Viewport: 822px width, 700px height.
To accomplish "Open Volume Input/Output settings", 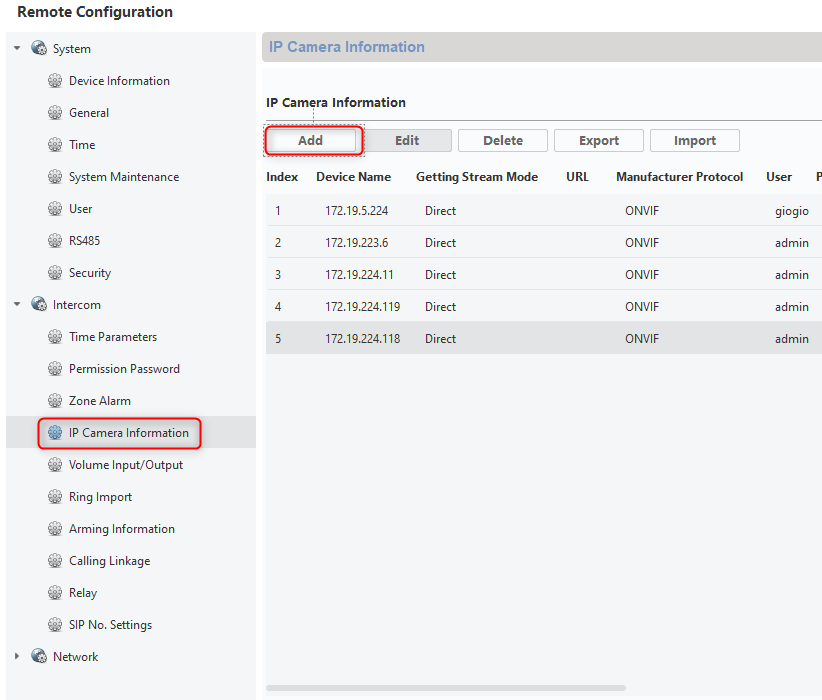I will (x=126, y=465).
